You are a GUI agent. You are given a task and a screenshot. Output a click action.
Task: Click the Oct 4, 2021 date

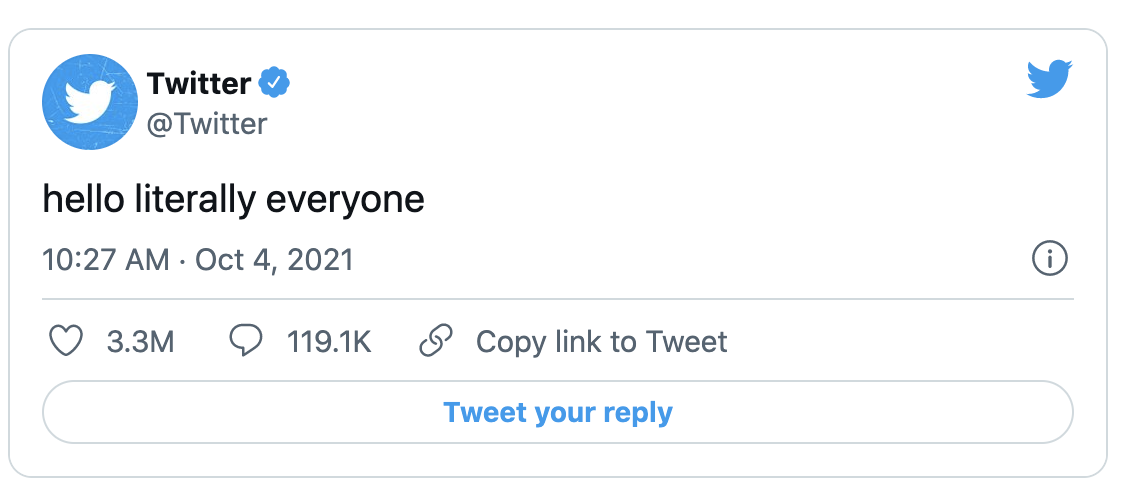point(274,260)
